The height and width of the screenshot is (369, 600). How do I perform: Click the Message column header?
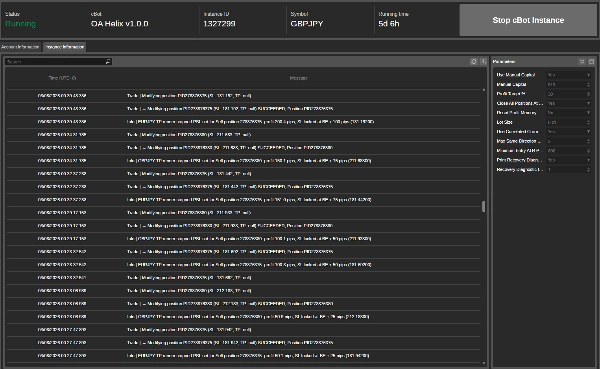[x=298, y=78]
